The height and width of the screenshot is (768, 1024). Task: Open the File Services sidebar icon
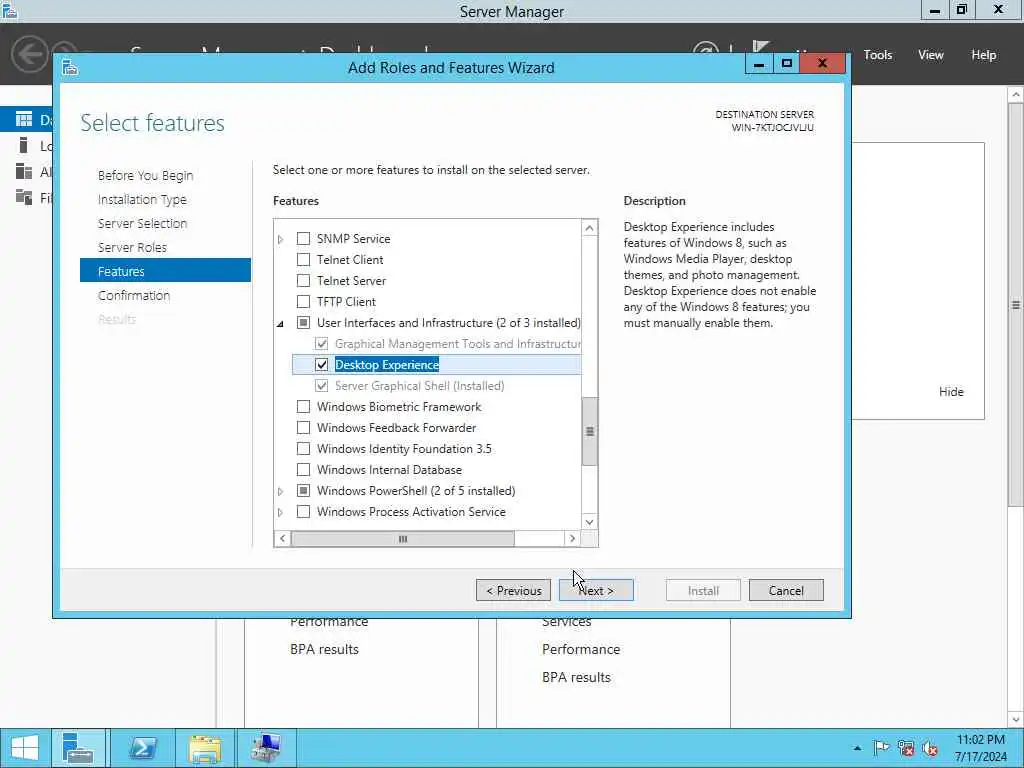(24, 197)
